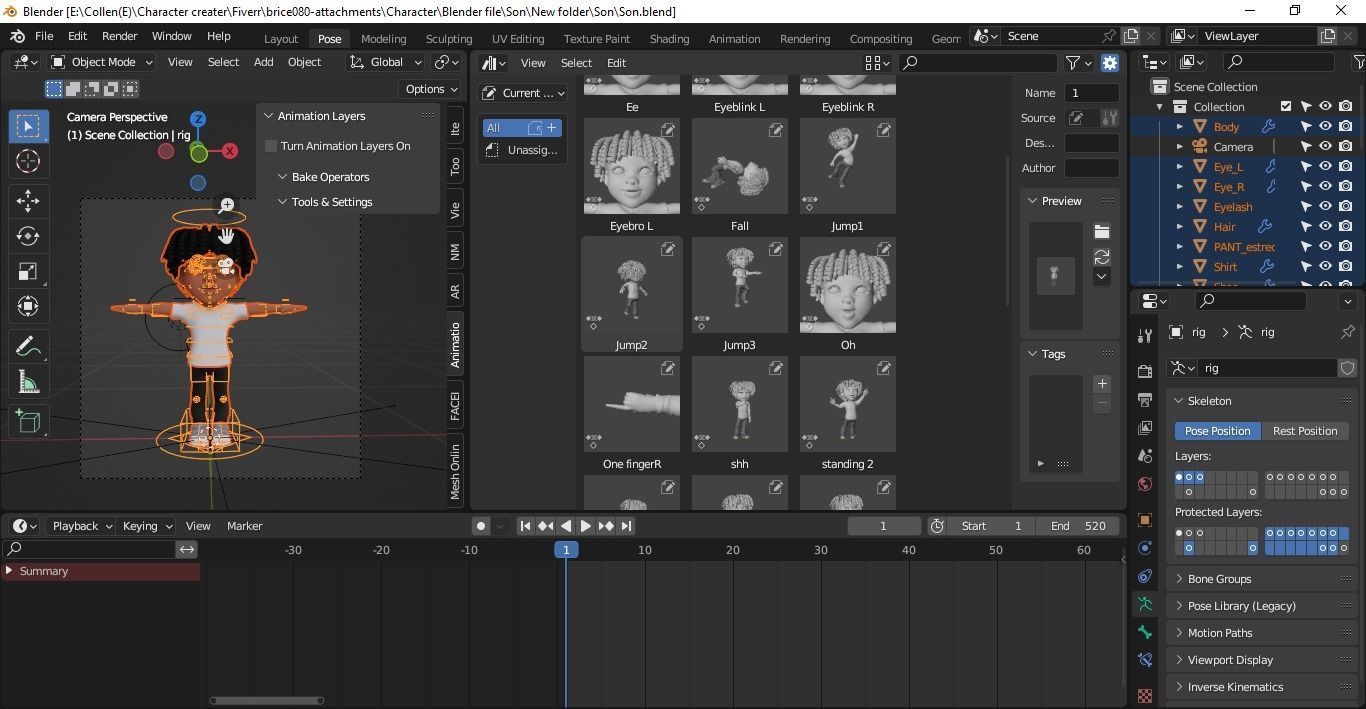This screenshot has width=1366, height=709.
Task: Toggle Hair visibility eye icon
Action: 1325,226
